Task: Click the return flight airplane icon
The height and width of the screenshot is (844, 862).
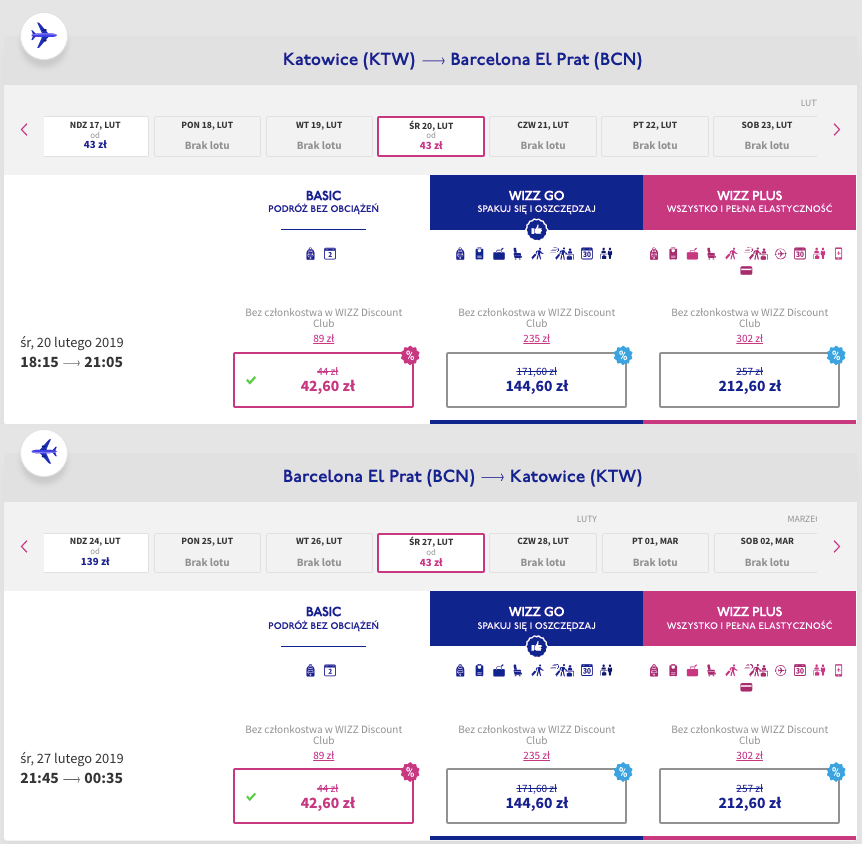Action: pyautogui.click(x=44, y=453)
